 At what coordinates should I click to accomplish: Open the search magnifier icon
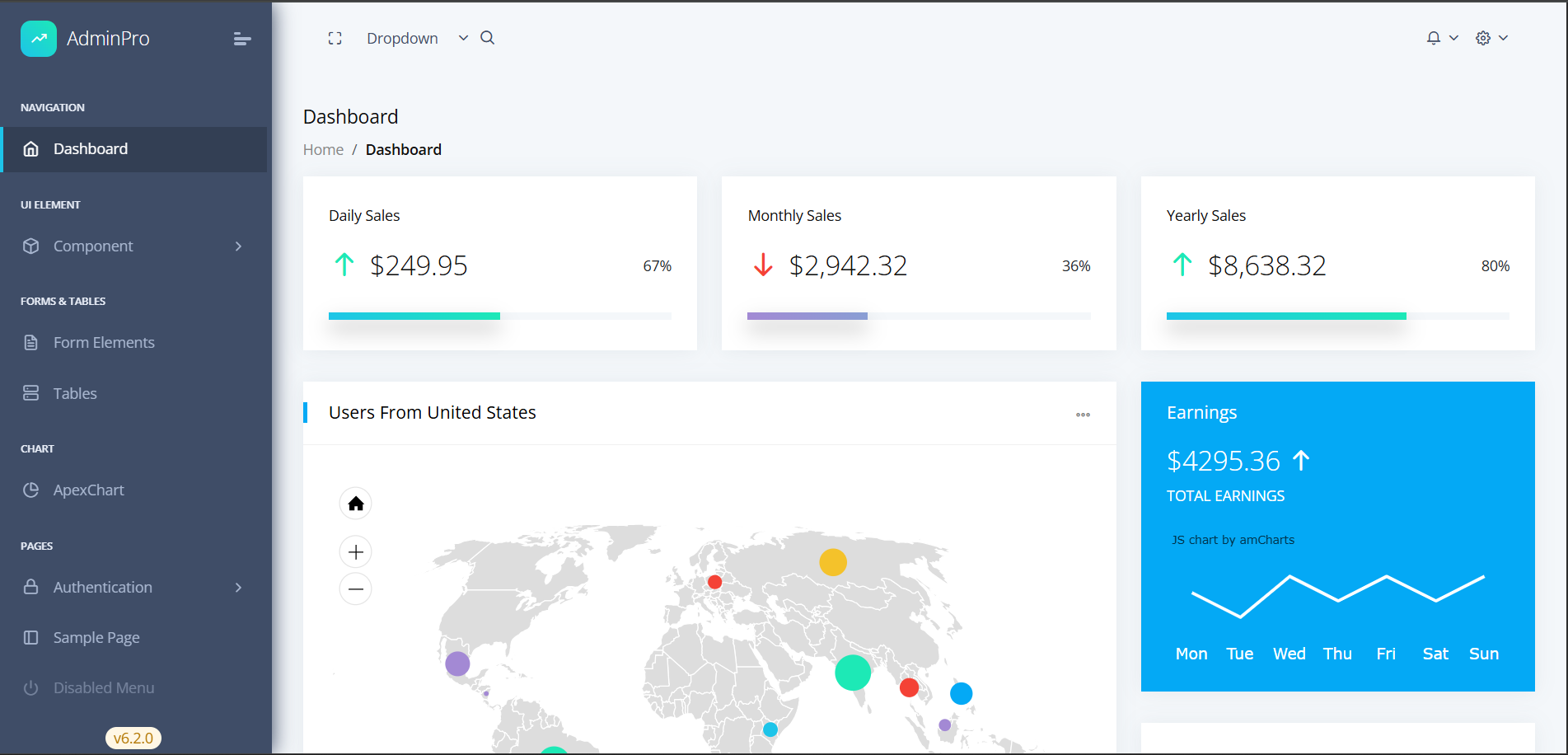point(488,38)
